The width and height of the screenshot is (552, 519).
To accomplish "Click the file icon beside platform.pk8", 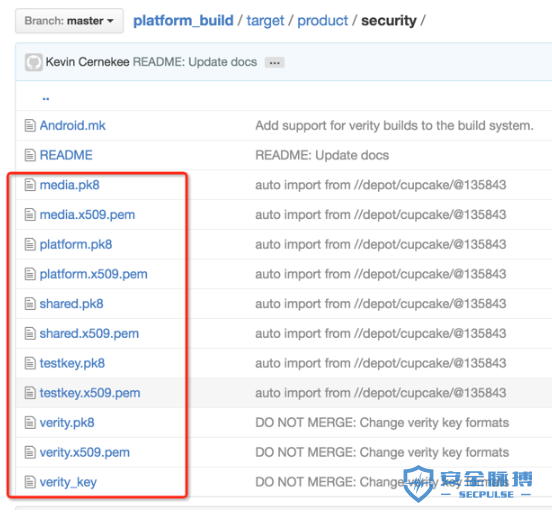I will pyautogui.click(x=30, y=244).
